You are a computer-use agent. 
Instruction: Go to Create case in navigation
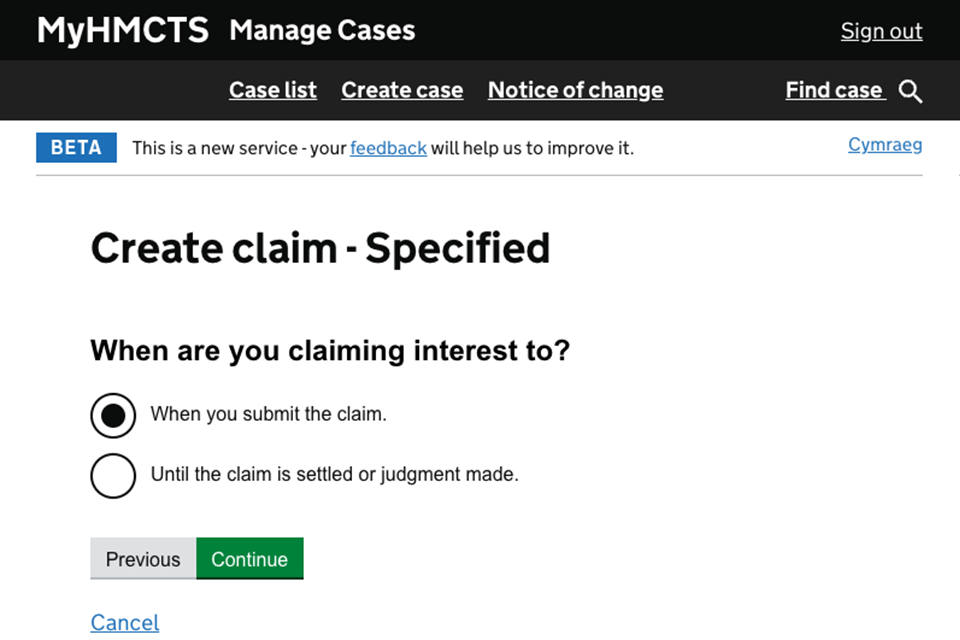(402, 90)
